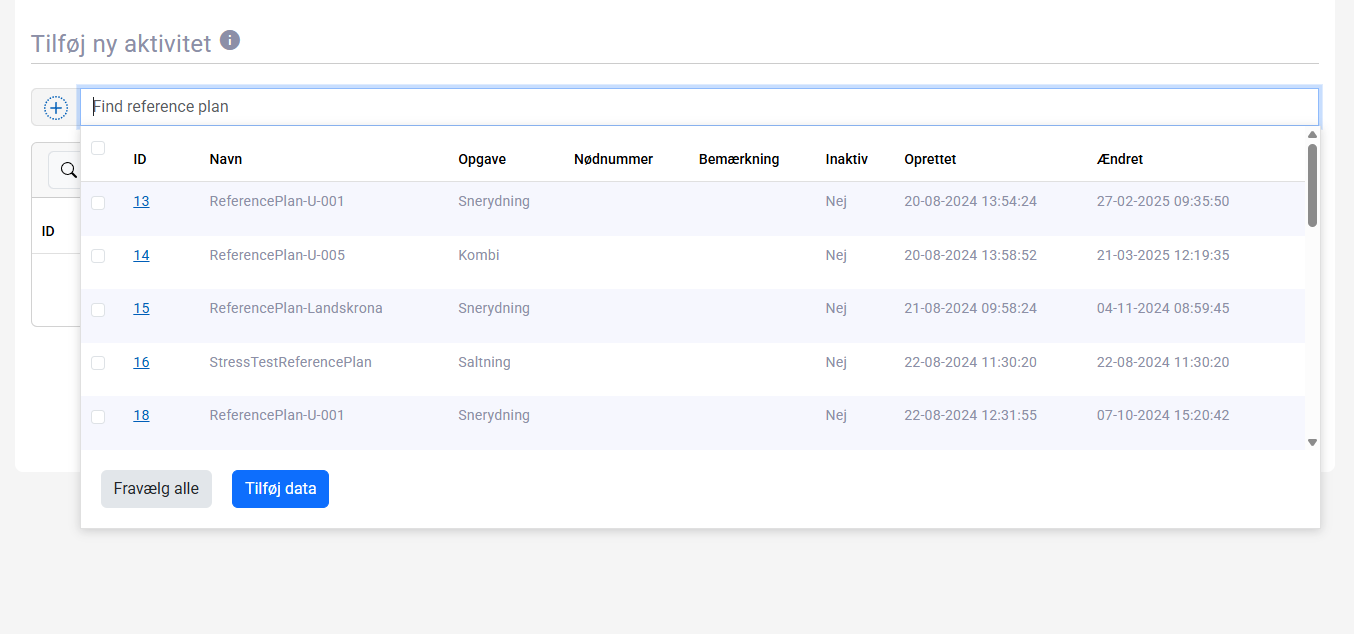This screenshot has height=634, width=1354.
Task: Click the Tilføj ny aktivitet heading
Action: [121, 44]
